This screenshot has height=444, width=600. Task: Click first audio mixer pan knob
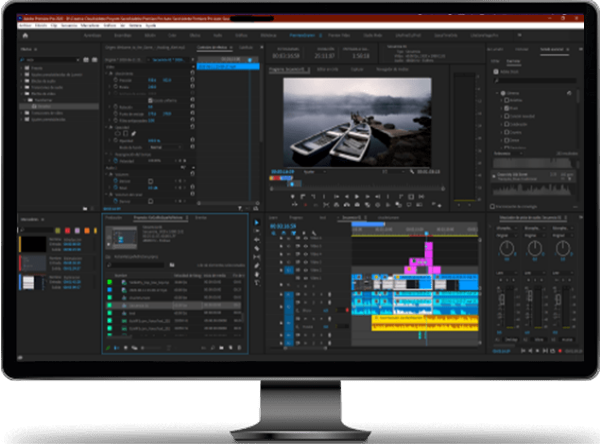tap(507, 248)
